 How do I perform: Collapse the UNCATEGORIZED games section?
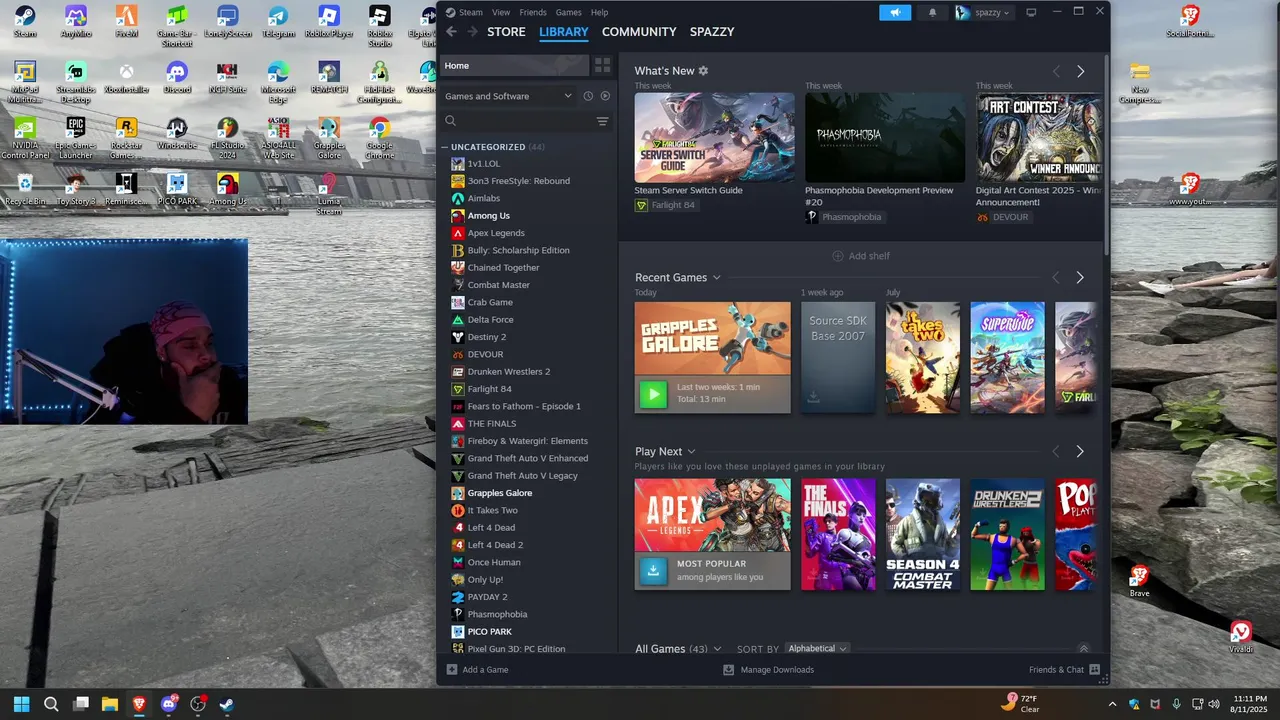pyautogui.click(x=446, y=147)
